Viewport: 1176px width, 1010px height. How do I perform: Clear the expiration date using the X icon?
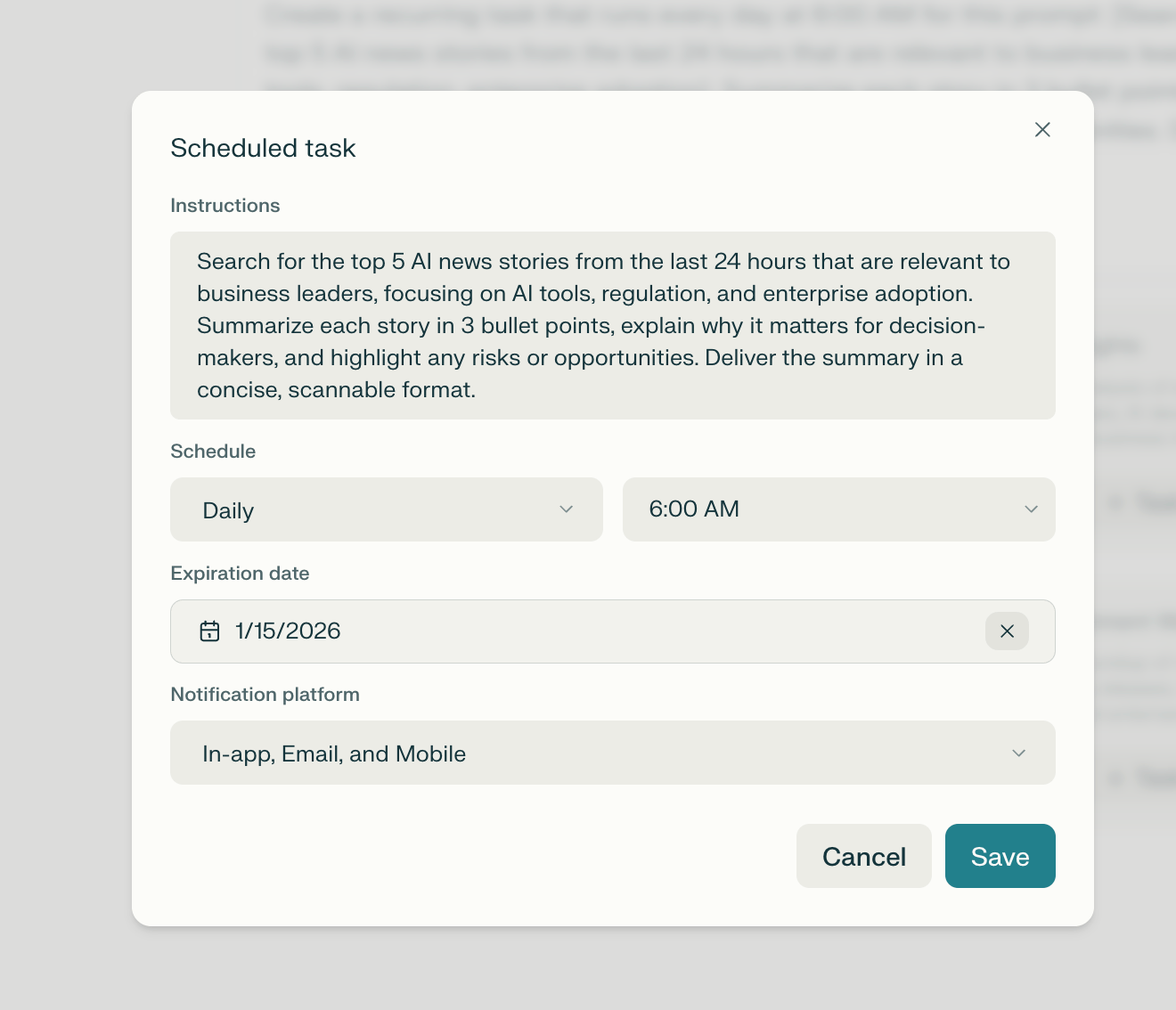1007,631
